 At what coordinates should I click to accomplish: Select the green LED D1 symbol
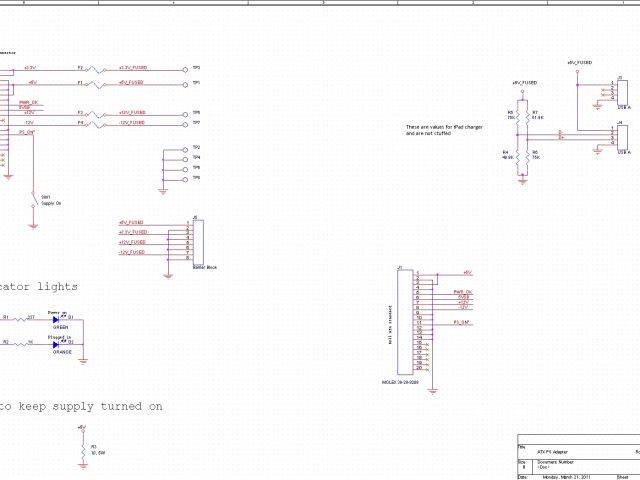coord(57,320)
